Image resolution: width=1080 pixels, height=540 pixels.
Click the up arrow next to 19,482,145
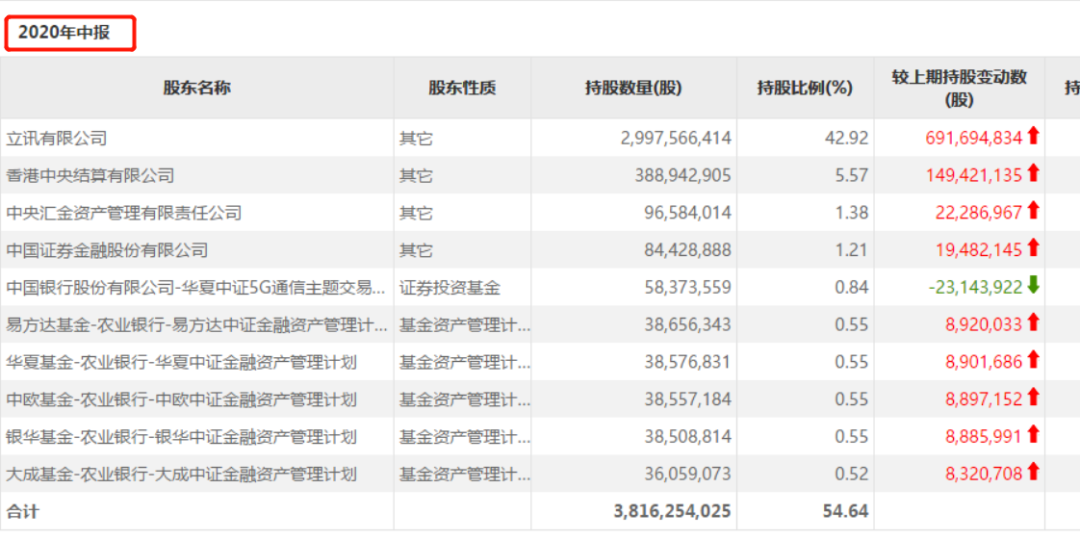(1032, 248)
